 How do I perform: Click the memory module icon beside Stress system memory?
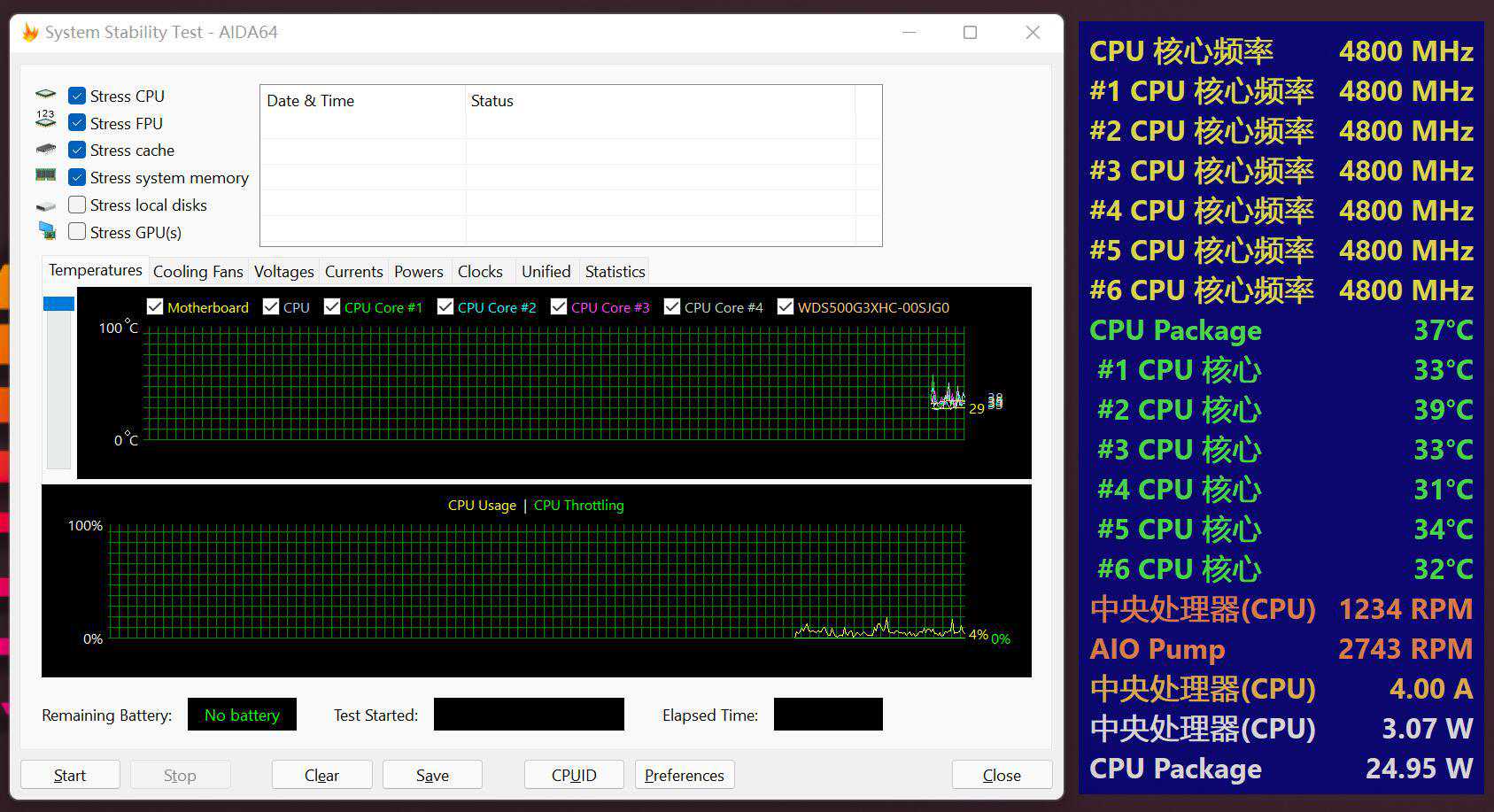click(x=46, y=175)
